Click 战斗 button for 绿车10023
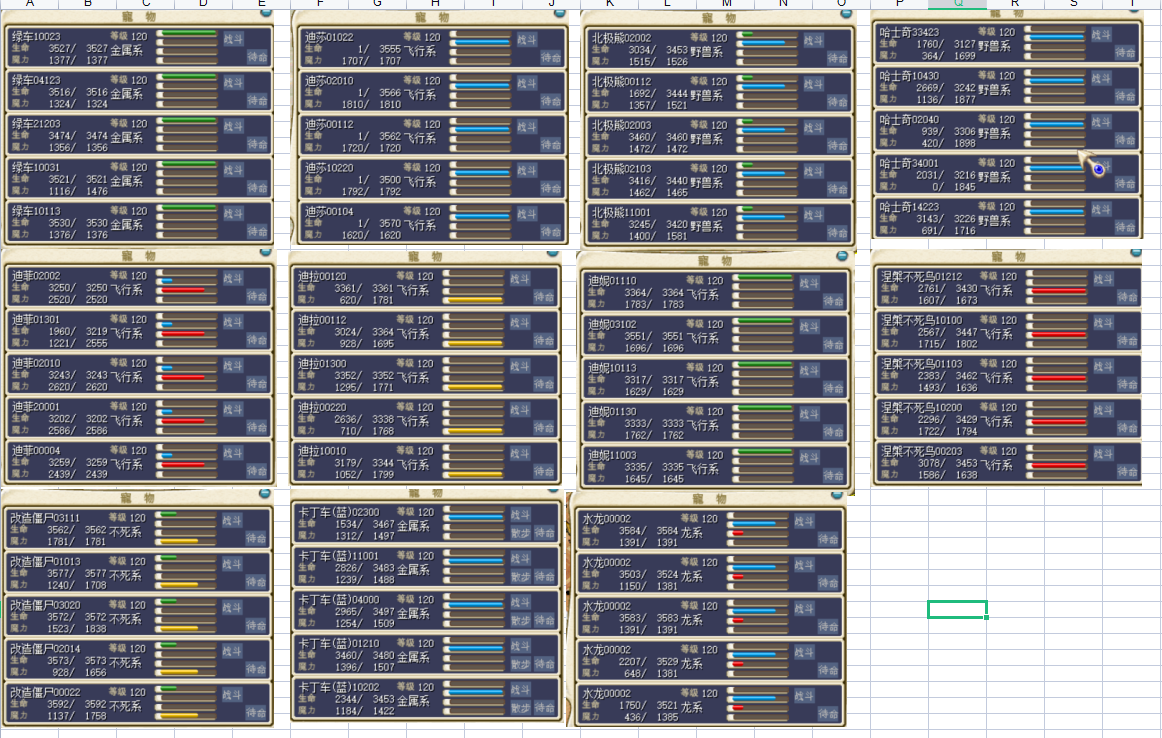Viewport: 1162px width, 738px height. 233,39
